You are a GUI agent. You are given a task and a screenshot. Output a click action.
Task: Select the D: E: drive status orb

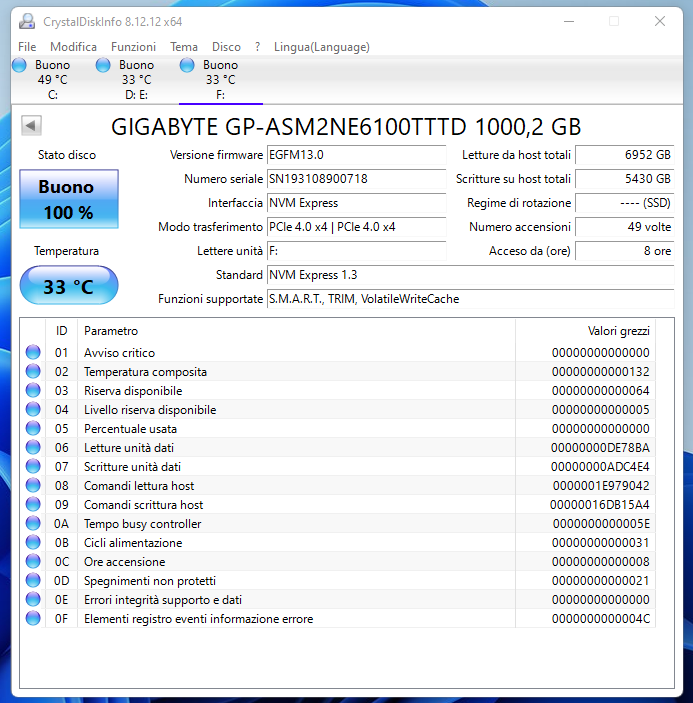[x=103, y=65]
